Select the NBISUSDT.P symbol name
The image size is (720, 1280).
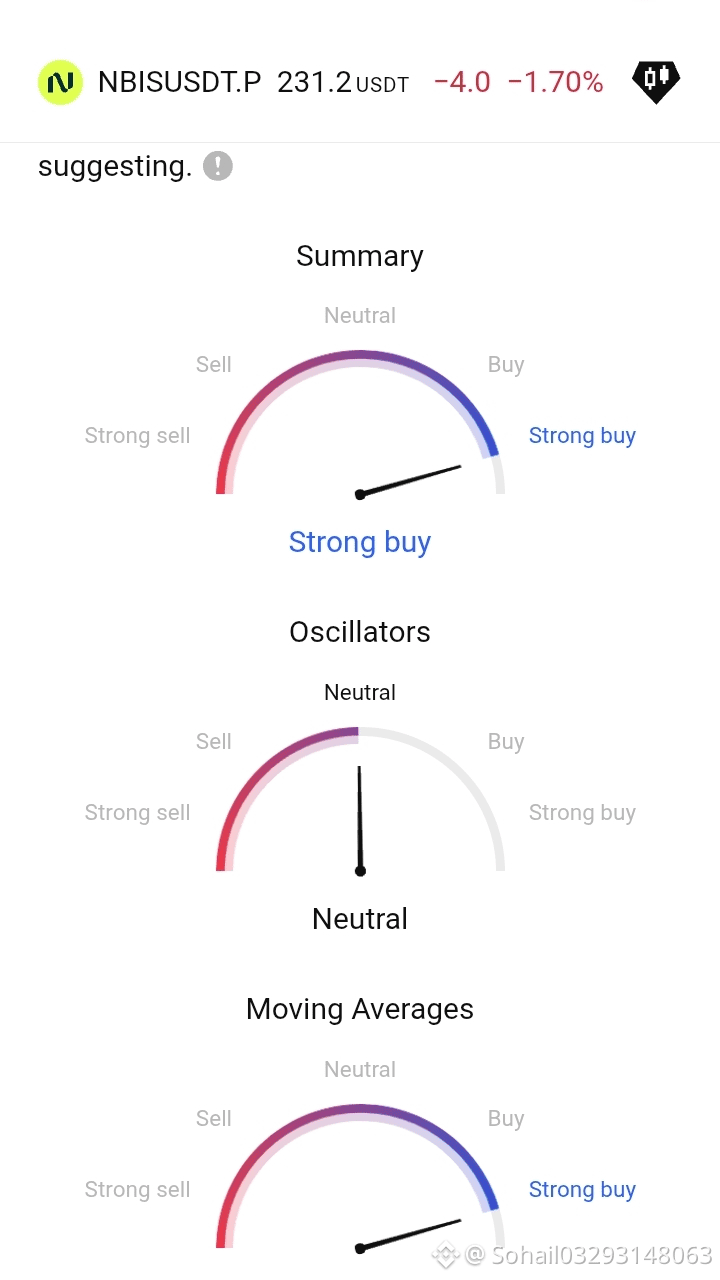(180, 82)
